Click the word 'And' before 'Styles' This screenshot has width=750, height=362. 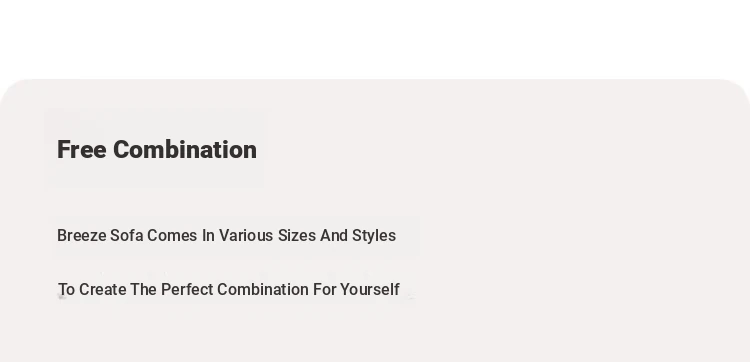point(334,236)
